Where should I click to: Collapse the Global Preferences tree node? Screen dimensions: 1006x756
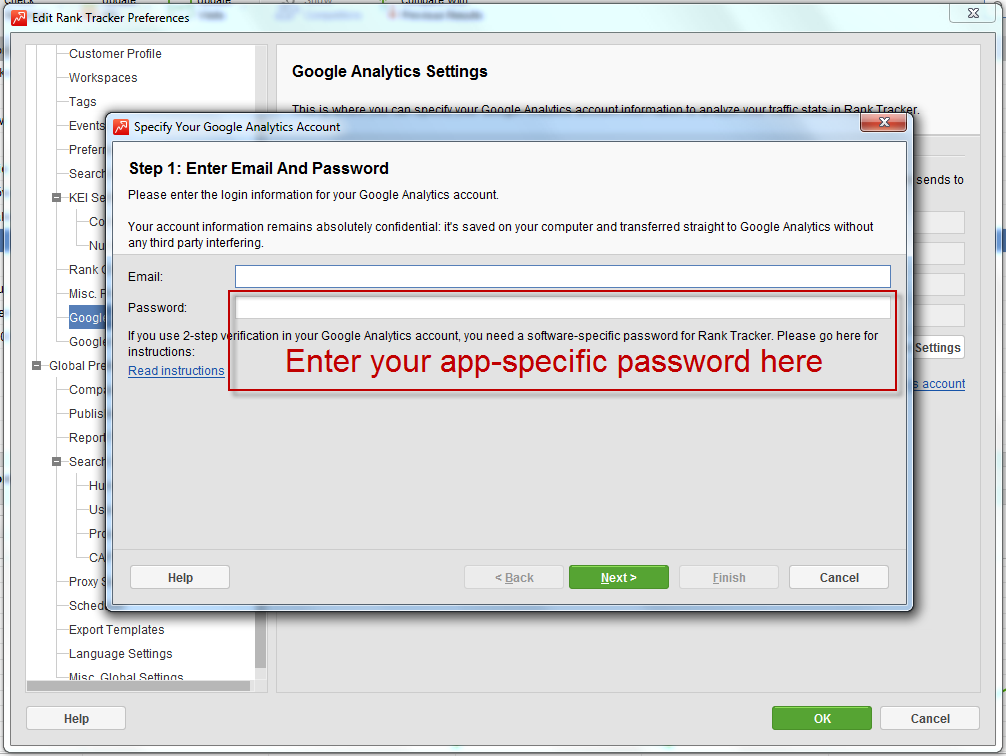tap(37, 366)
